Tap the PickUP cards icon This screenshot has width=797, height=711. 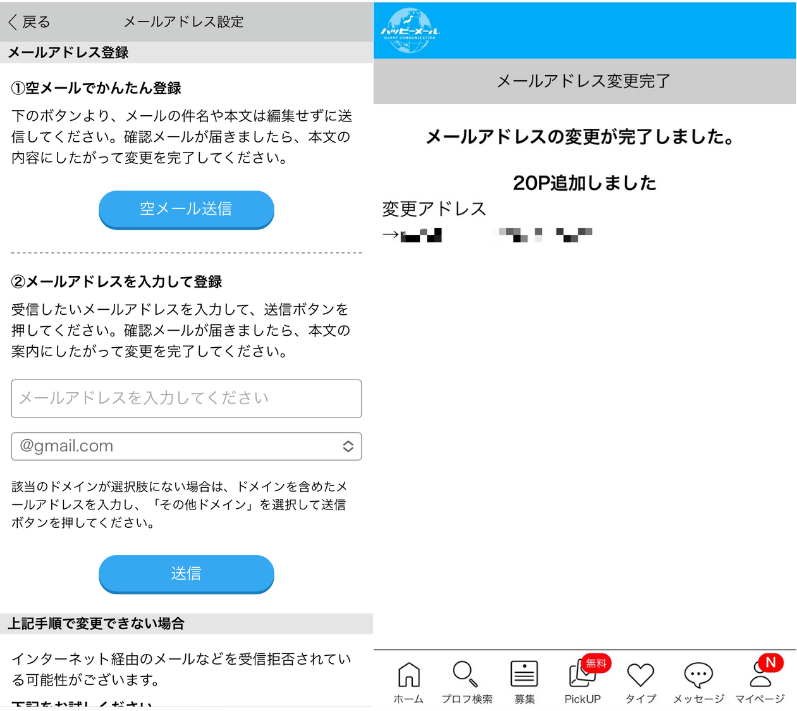pos(582,676)
